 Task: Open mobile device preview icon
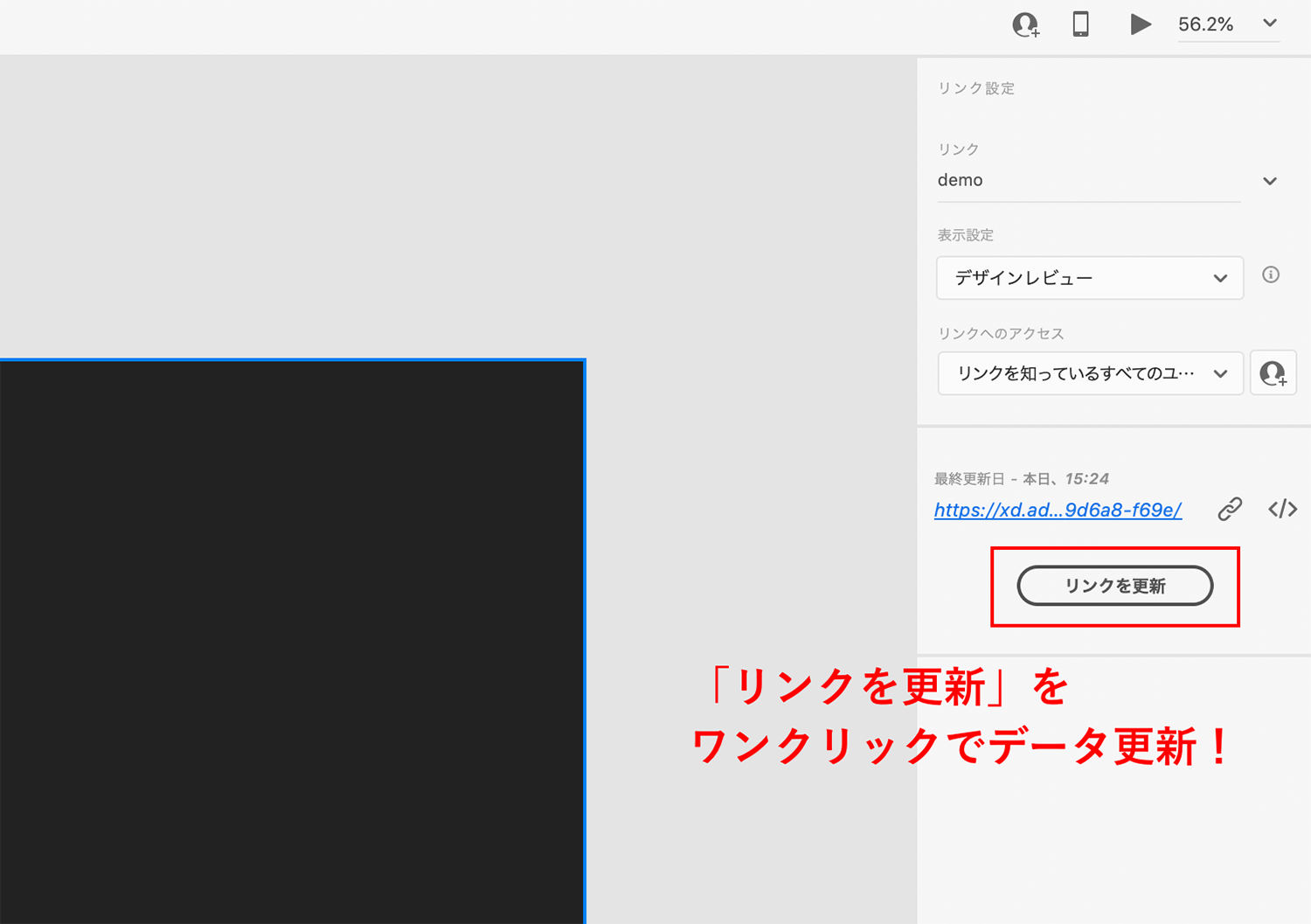[x=1081, y=24]
